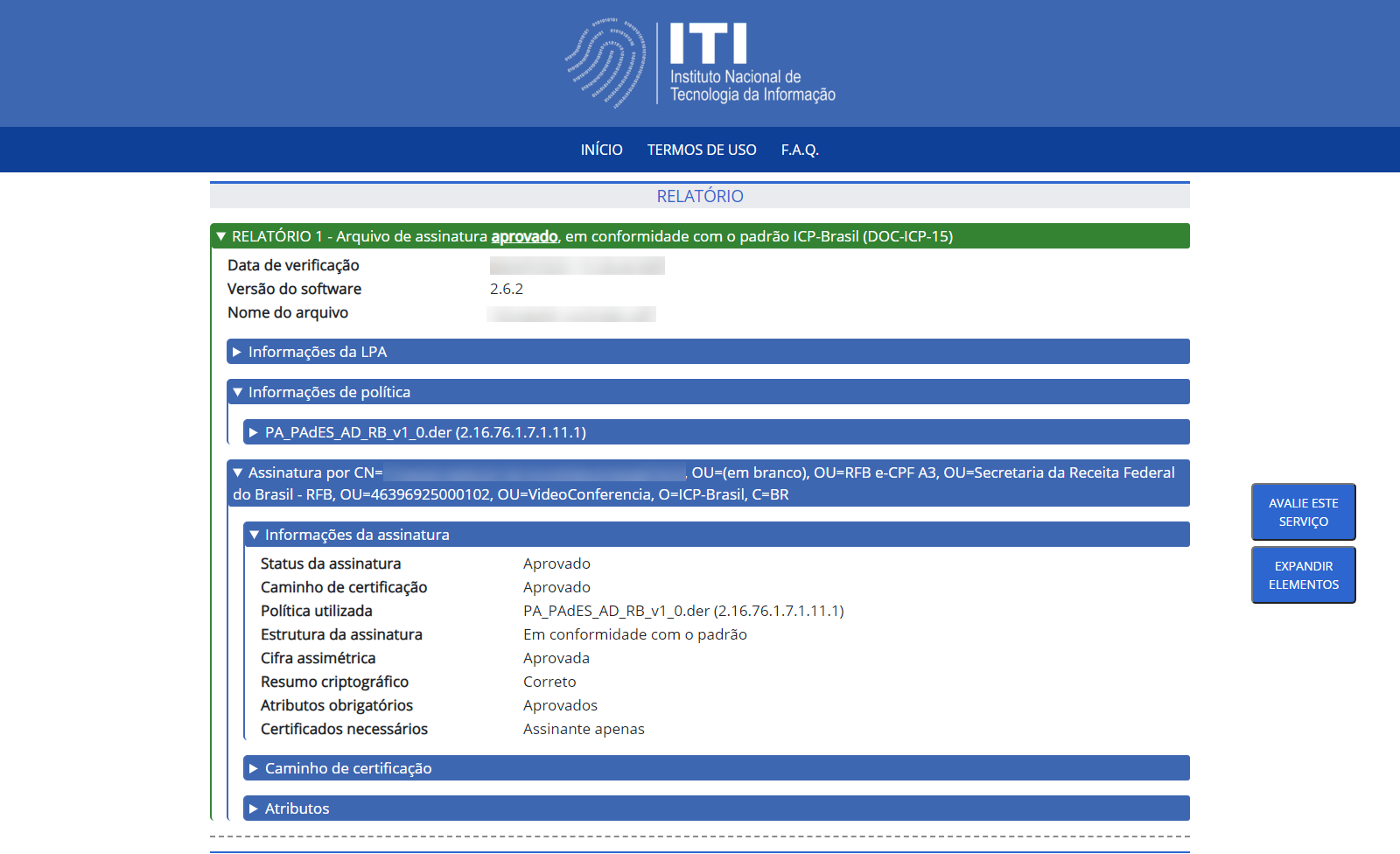Expand Caminho de certificação section
Image resolution: width=1400 pixels, height=854 pixels.
tap(717, 768)
